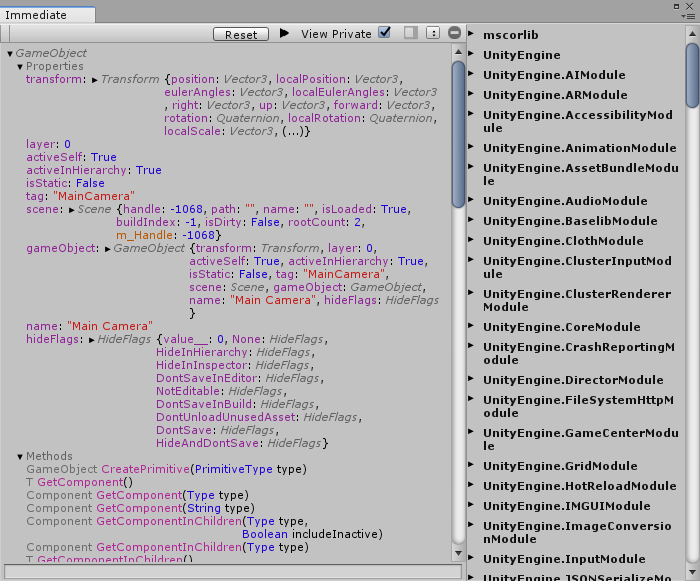700x581 pixels.
Task: Click GetComponent(Type type) method
Action: 138,495
